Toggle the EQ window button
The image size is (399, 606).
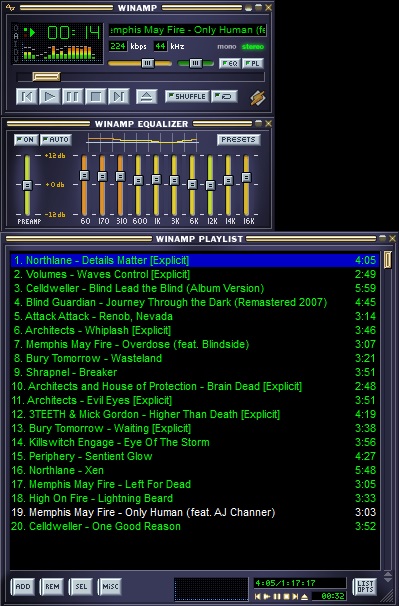pos(230,63)
